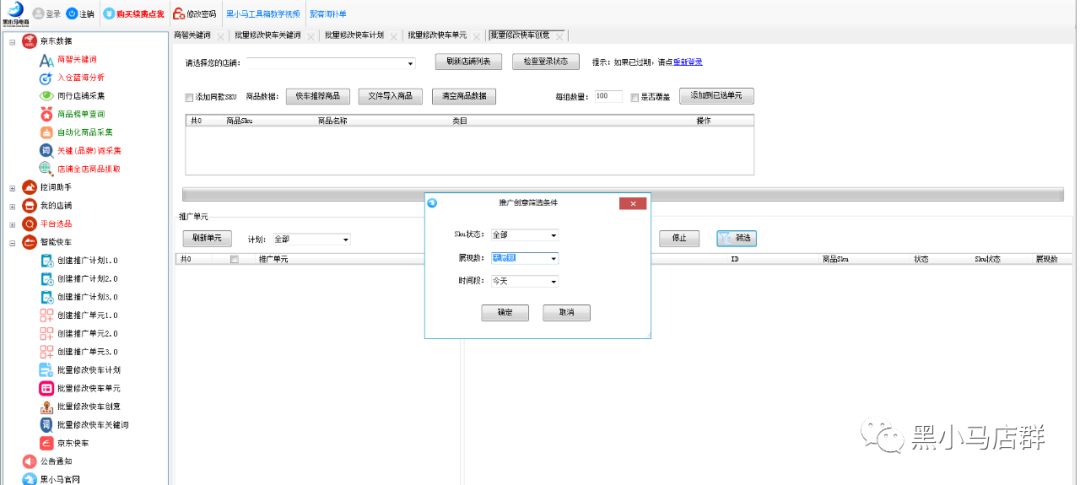This screenshot has width=1080, height=485.
Task: Click the 添加到已选单元 button
Action: tap(716, 96)
